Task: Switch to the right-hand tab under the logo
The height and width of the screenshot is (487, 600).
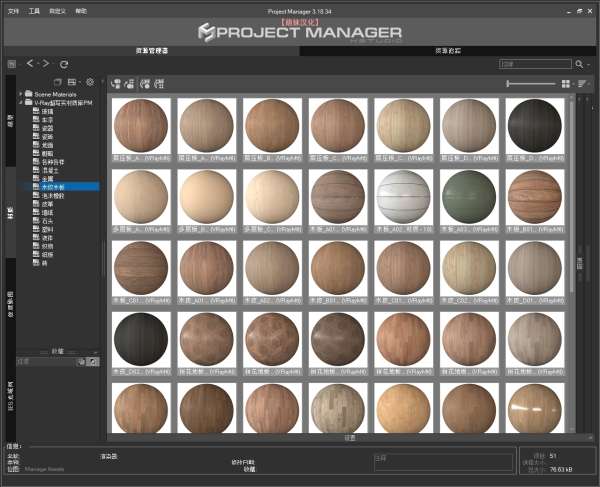Action: [448, 50]
